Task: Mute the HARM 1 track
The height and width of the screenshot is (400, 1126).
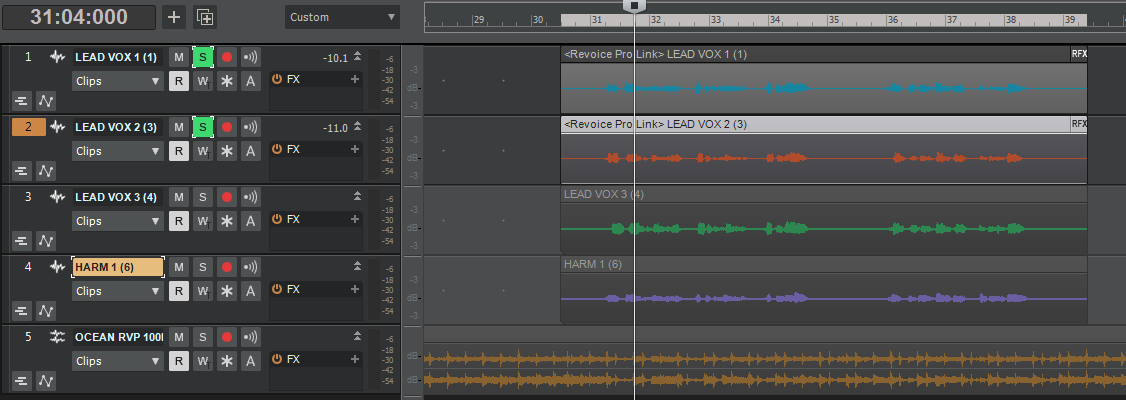Action: coord(178,267)
